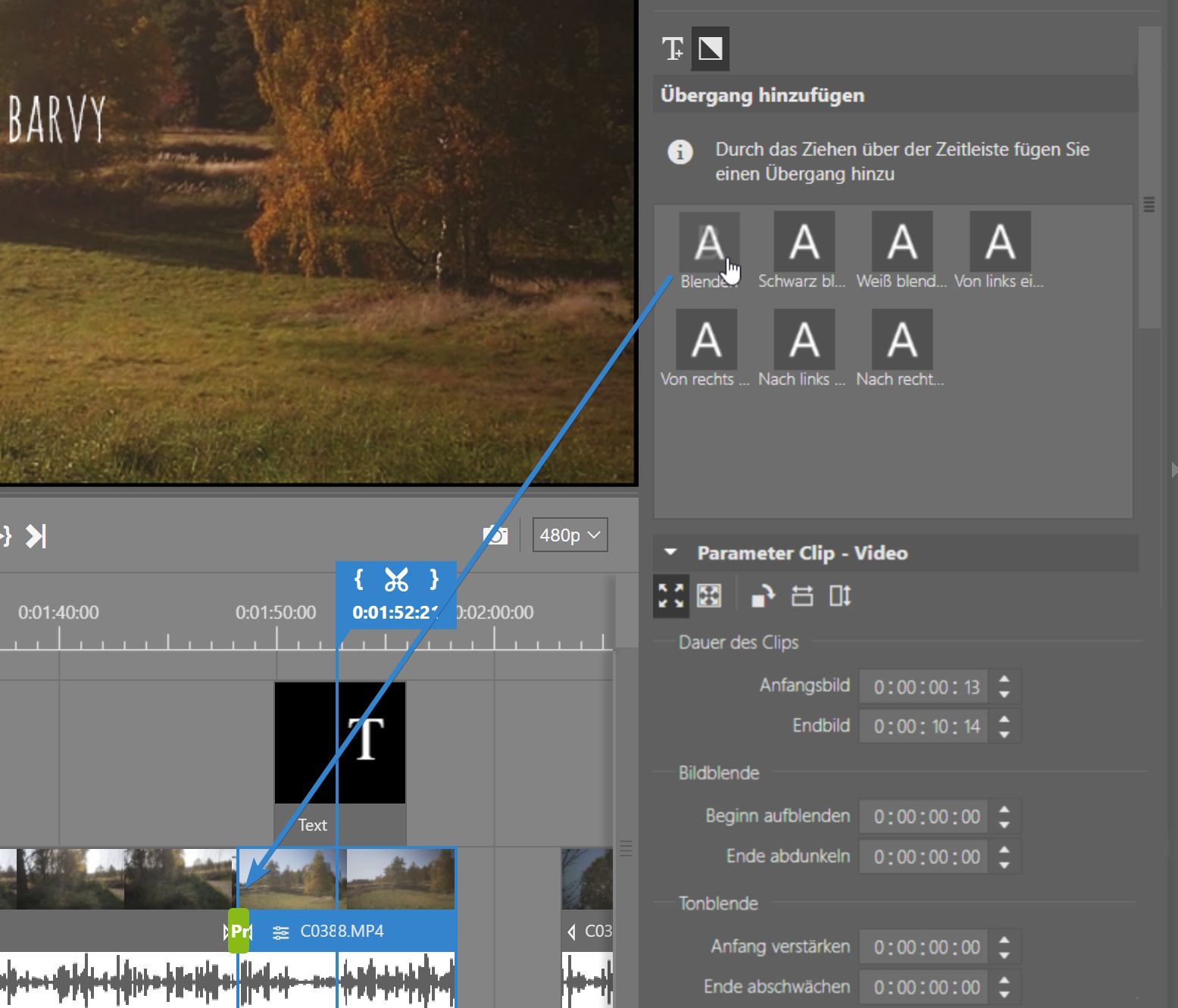Image resolution: width=1178 pixels, height=1008 pixels.
Task: Decrease the Anfangsbild value with the down arrow
Action: pyautogui.click(x=1005, y=694)
